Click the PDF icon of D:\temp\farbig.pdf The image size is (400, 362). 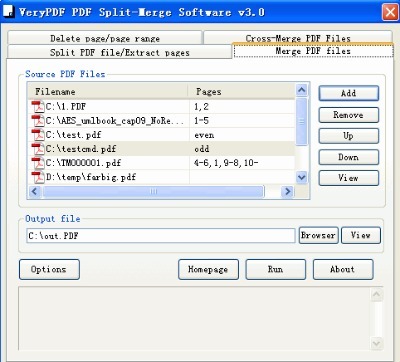[x=38, y=177]
